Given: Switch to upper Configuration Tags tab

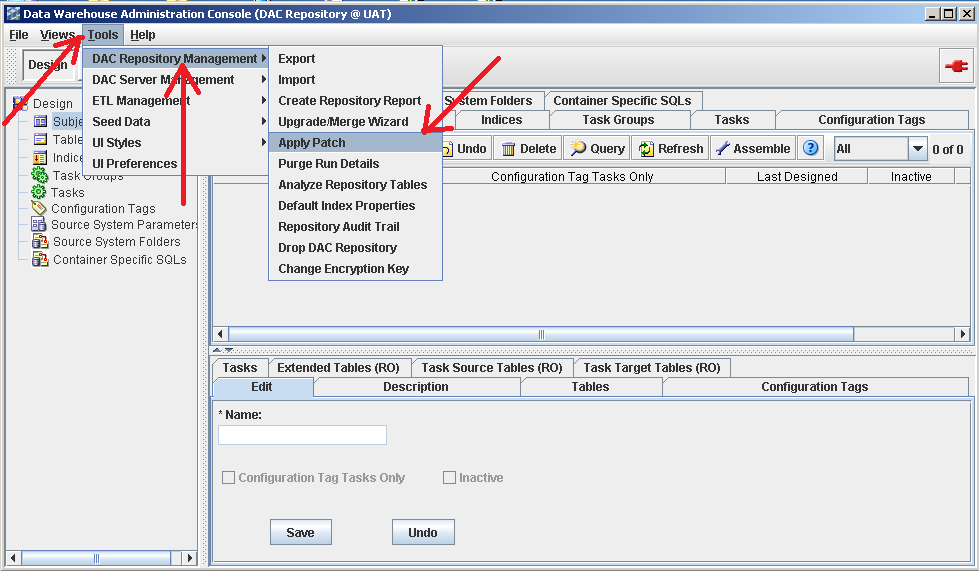Looking at the screenshot, I should (x=872, y=120).
